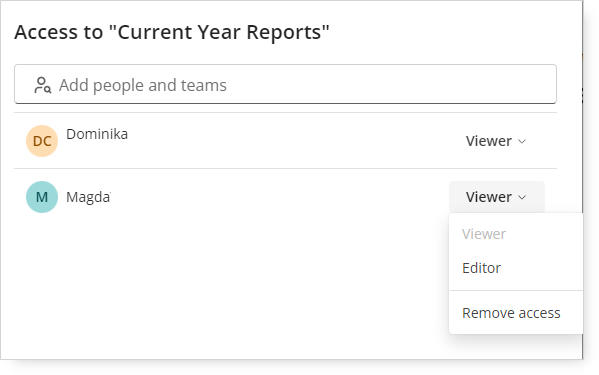Focus the Add people and teams field
599x375 pixels.
(285, 84)
